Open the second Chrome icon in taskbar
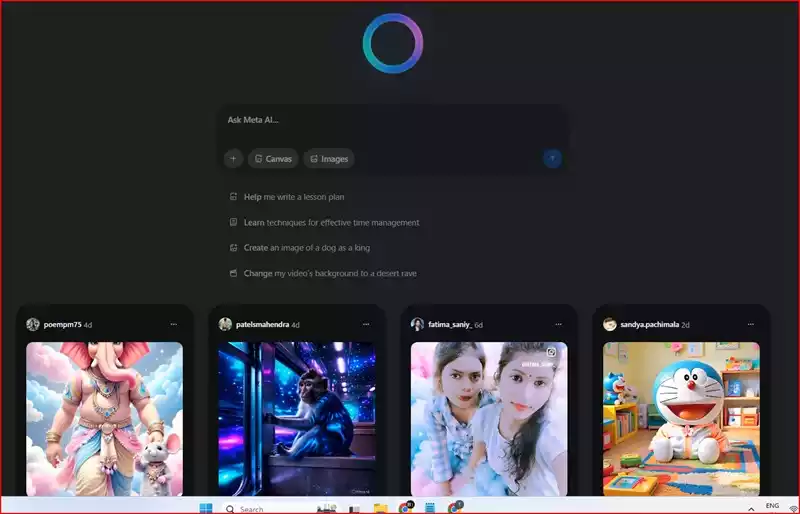 coord(455,507)
